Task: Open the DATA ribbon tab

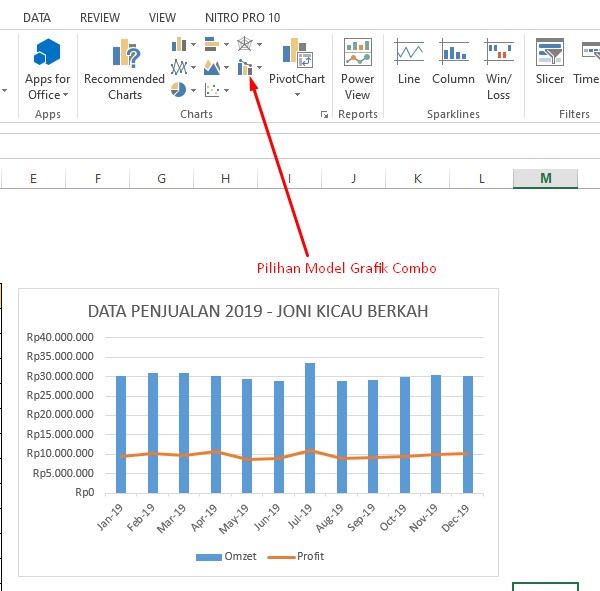Action: click(x=37, y=18)
